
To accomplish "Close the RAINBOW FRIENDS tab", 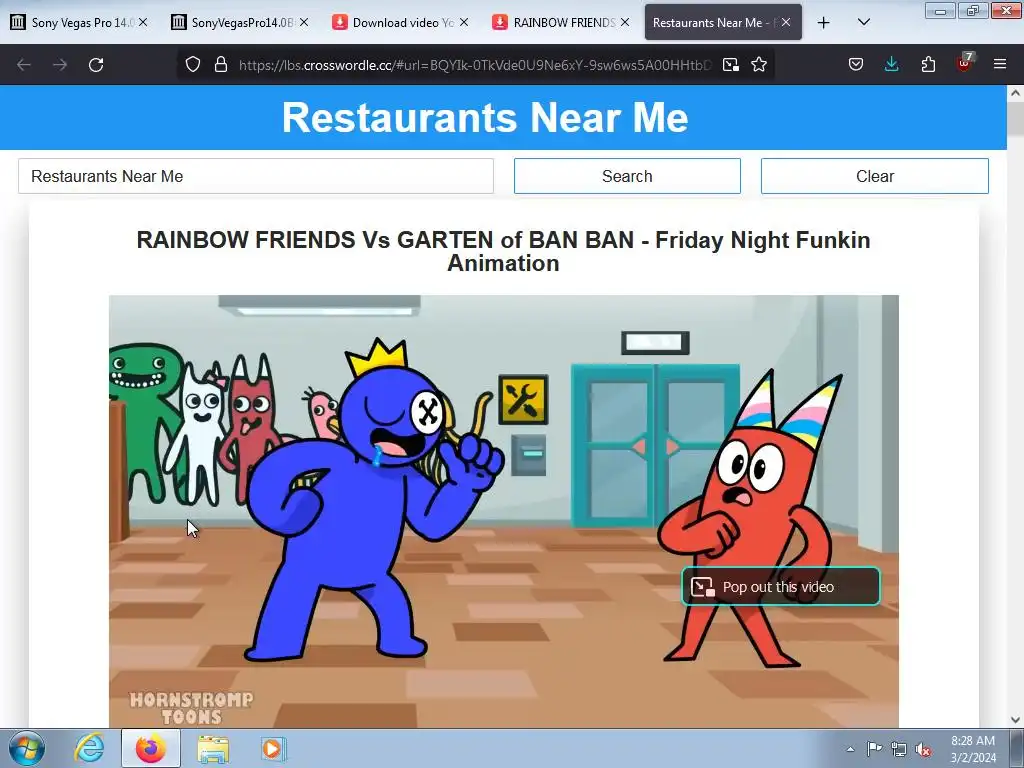I will [625, 23].
